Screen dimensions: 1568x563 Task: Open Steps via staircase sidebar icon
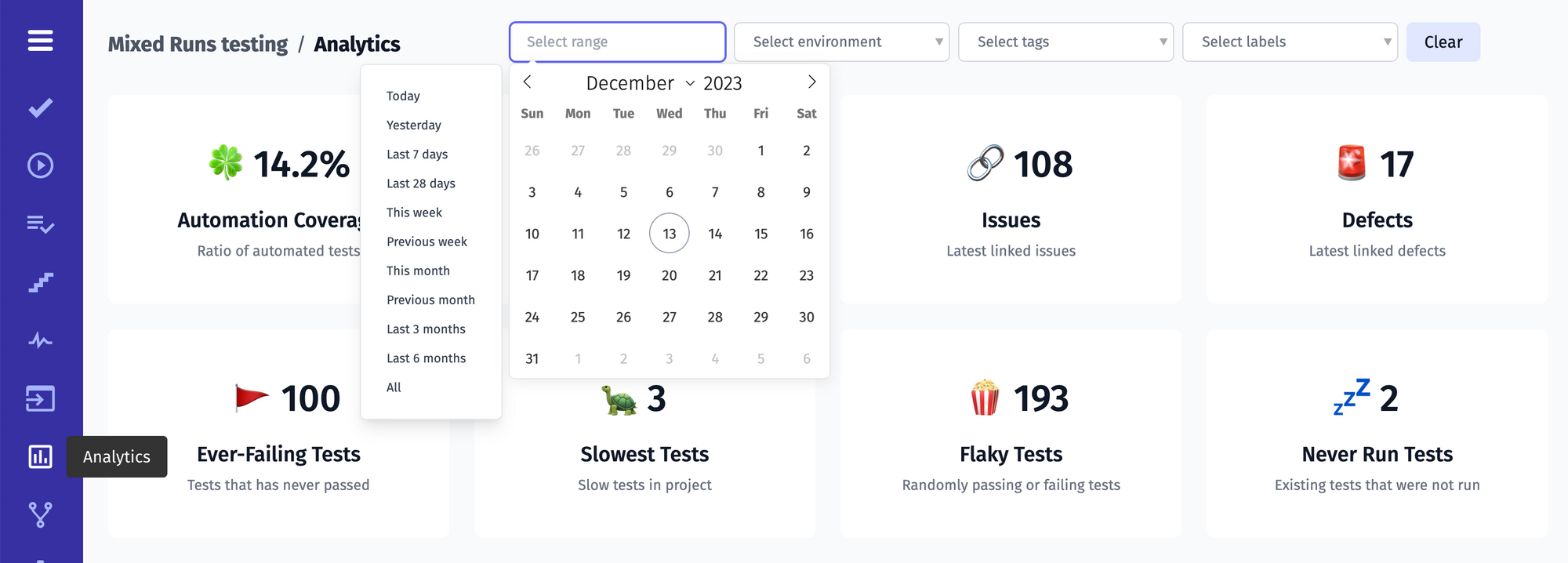41,282
